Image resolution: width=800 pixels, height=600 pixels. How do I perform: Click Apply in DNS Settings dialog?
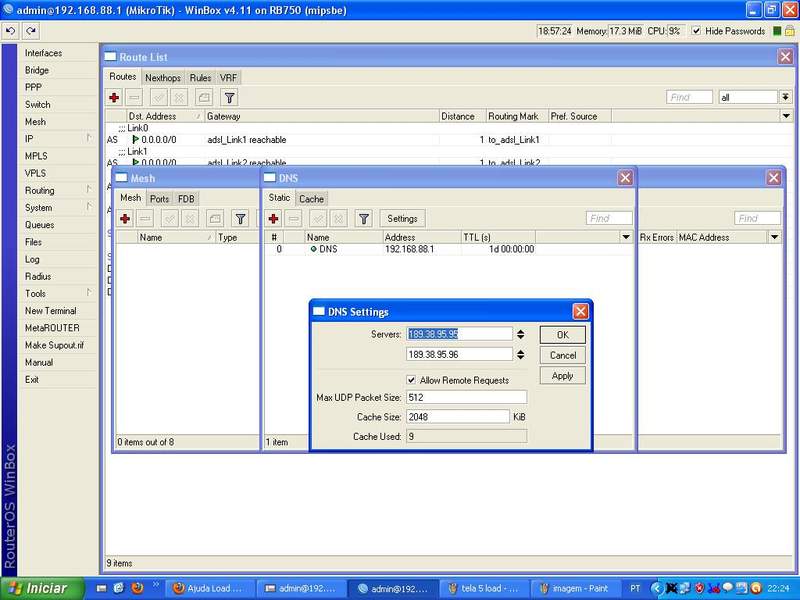(562, 376)
